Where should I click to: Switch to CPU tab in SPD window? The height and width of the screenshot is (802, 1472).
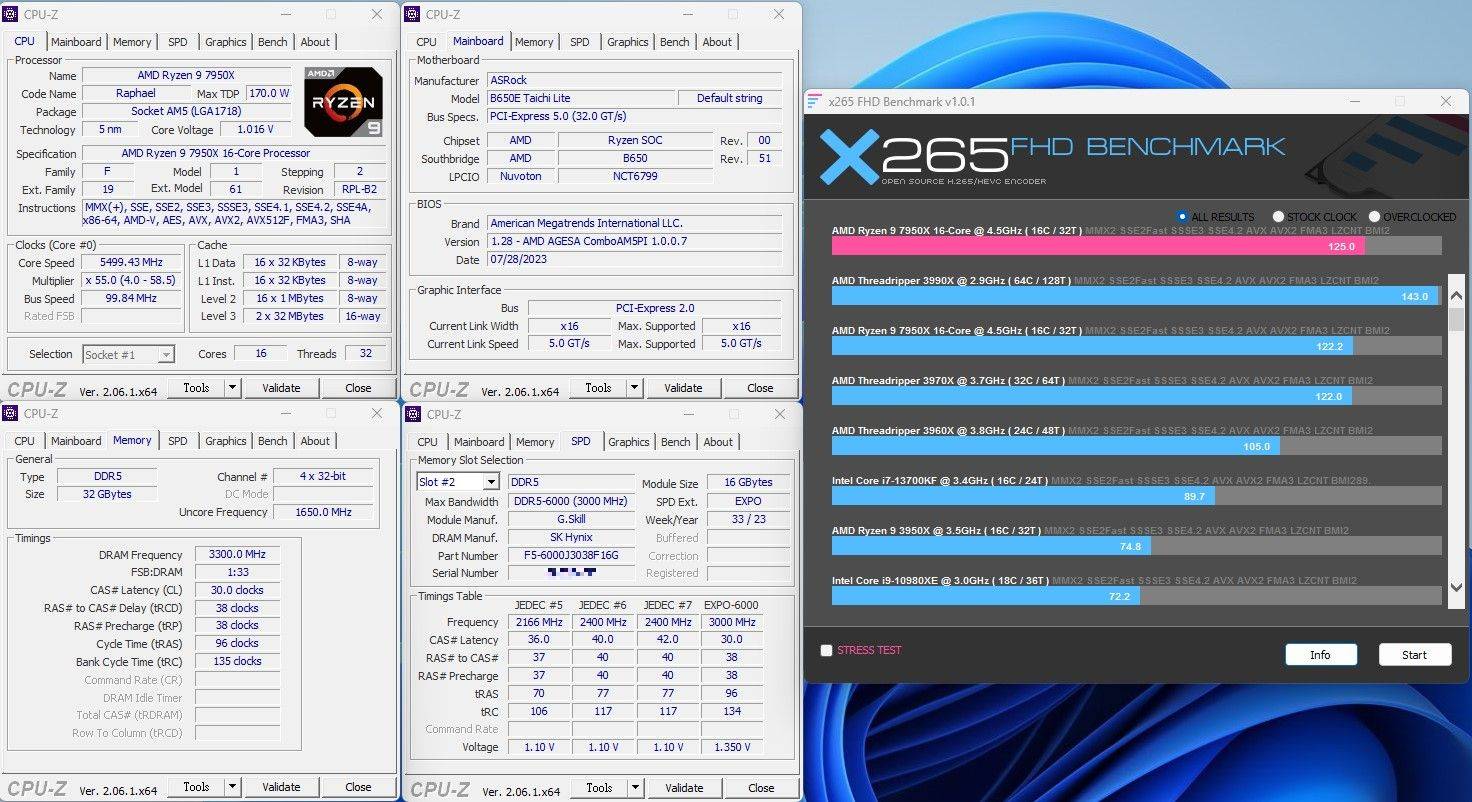click(x=427, y=442)
